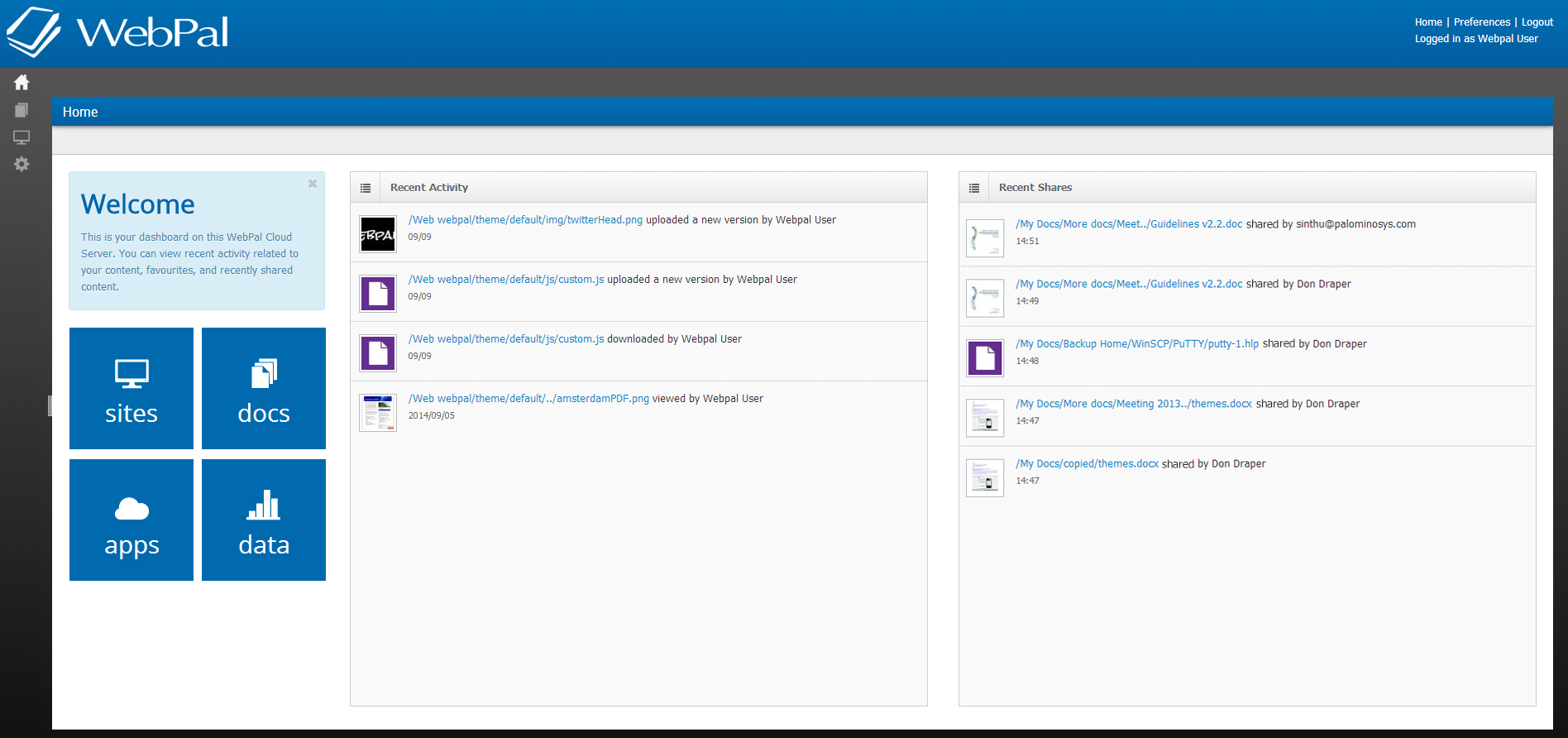Open the twitterHead.png file link

[x=525, y=220]
